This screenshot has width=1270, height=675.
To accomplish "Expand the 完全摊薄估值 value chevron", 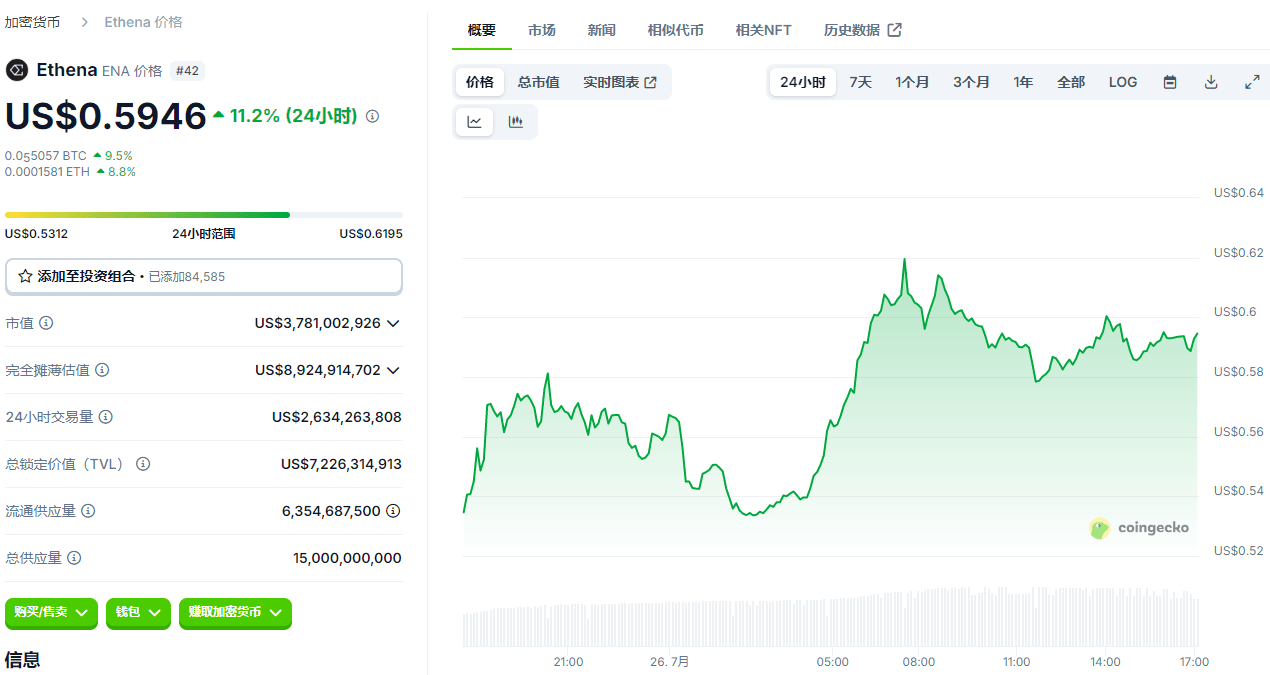I will pos(393,370).
